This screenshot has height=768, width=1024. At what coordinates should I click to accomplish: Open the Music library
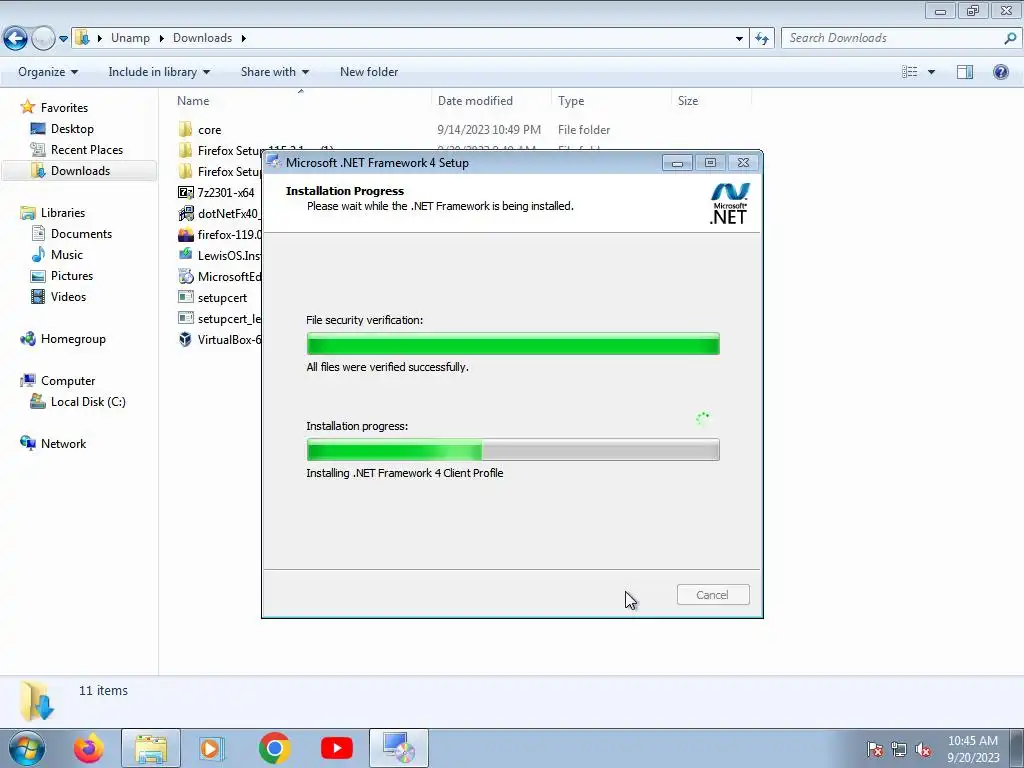click(x=67, y=255)
